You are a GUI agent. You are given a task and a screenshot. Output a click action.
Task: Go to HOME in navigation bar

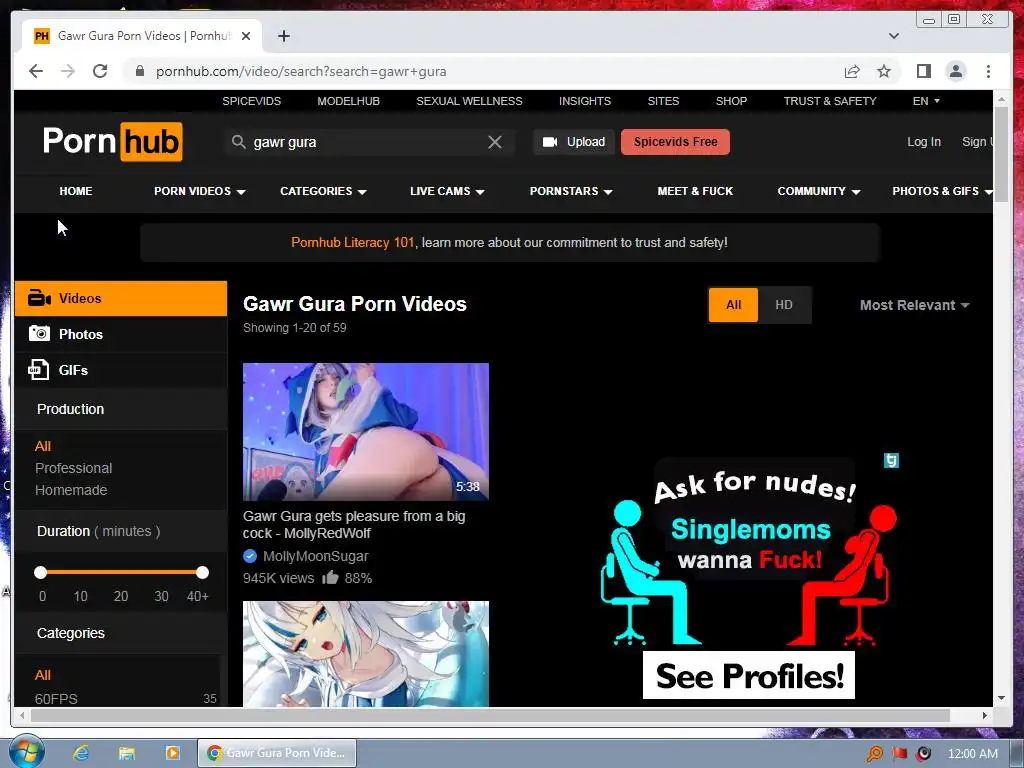76,191
